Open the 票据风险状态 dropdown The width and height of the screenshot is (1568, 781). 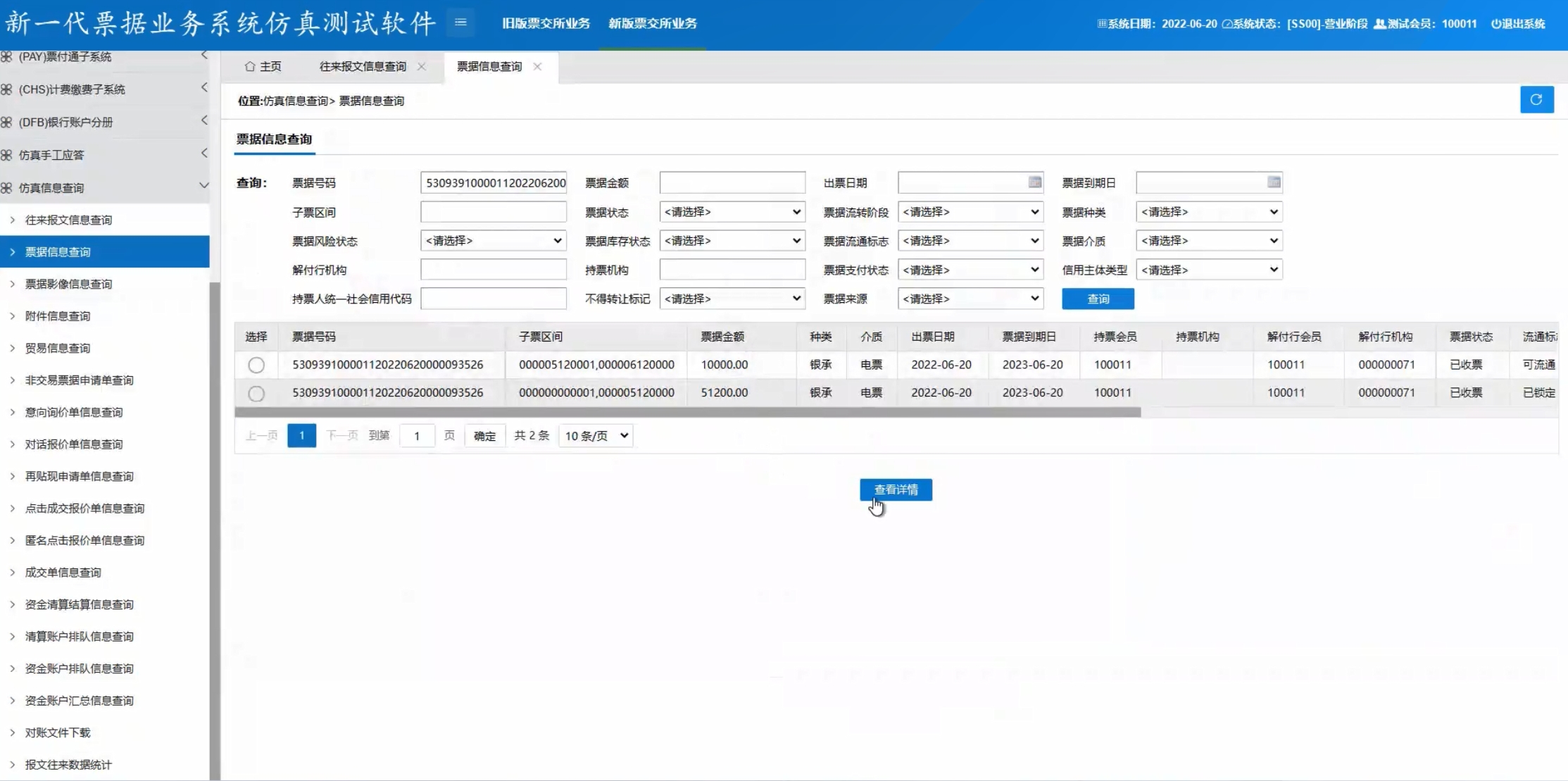click(494, 241)
